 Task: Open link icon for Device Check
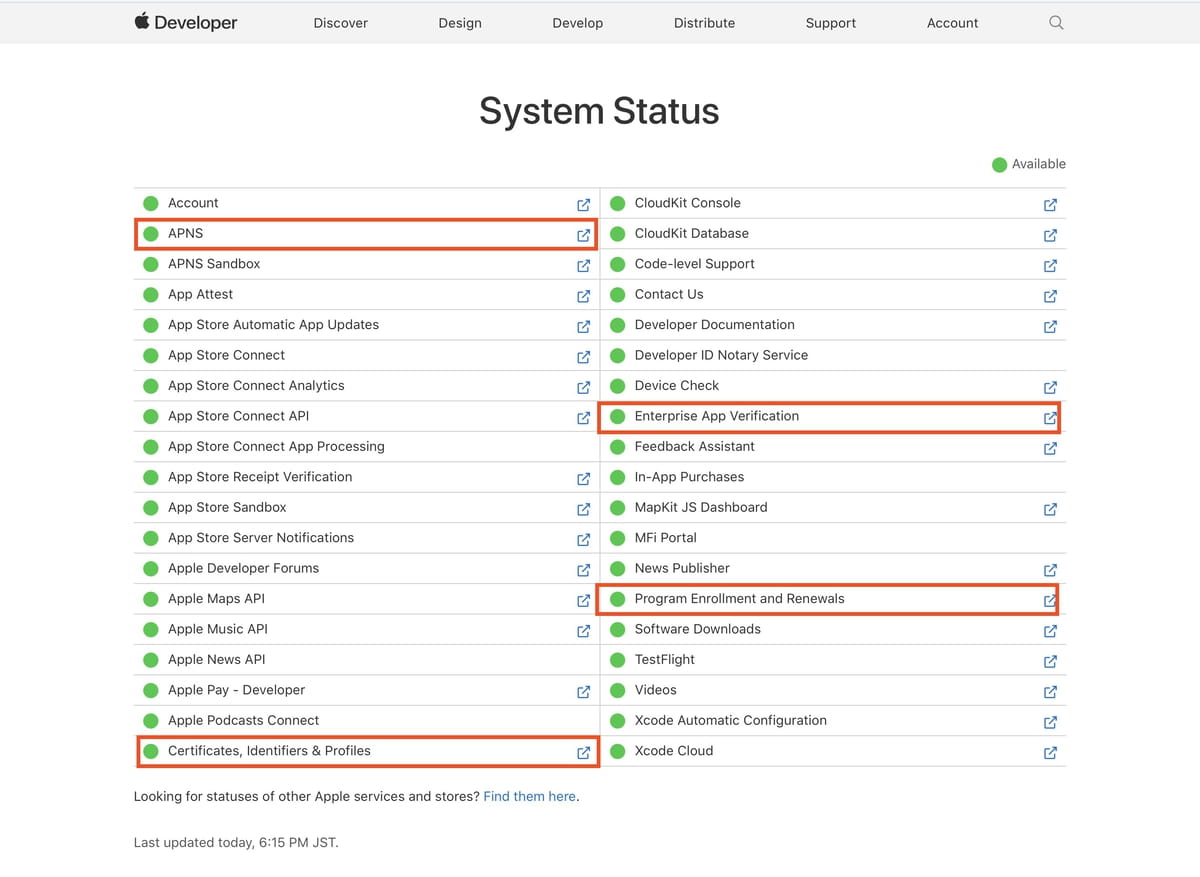point(1050,387)
